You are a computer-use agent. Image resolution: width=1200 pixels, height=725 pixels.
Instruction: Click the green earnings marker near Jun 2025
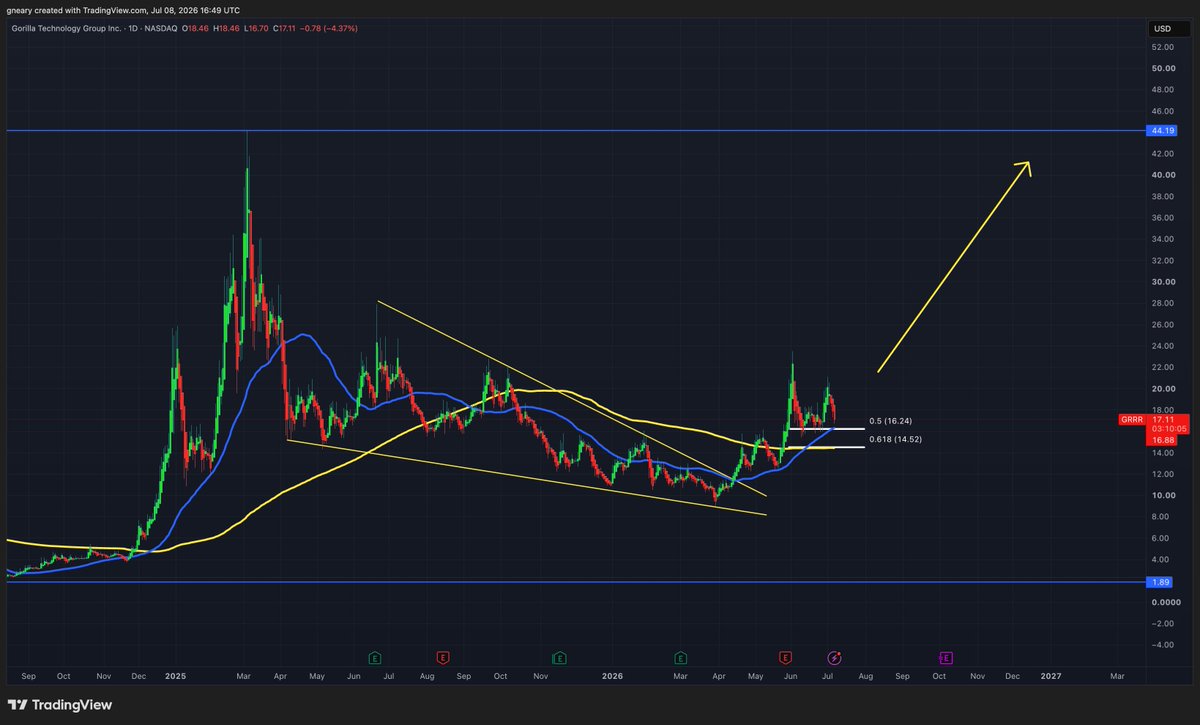pos(375,658)
